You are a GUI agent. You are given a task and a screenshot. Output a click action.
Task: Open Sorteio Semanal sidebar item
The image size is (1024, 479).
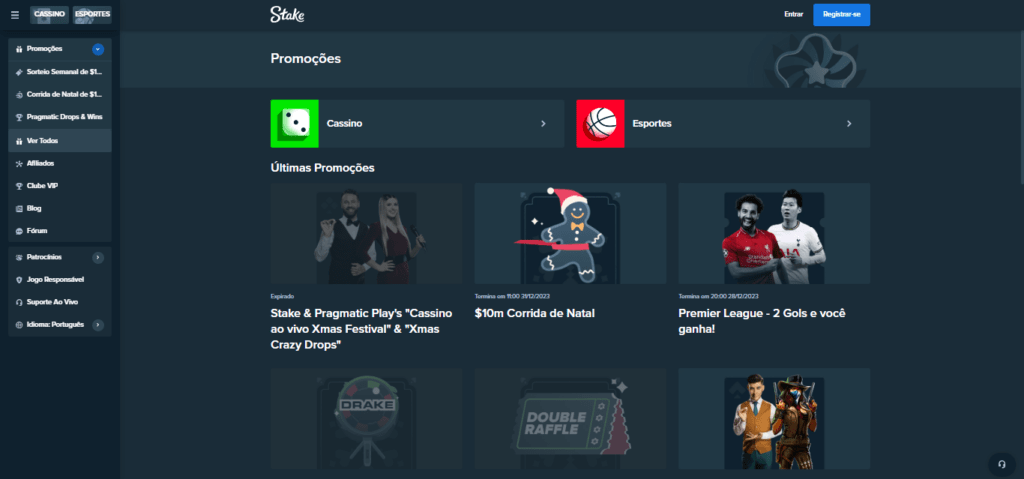click(x=59, y=72)
